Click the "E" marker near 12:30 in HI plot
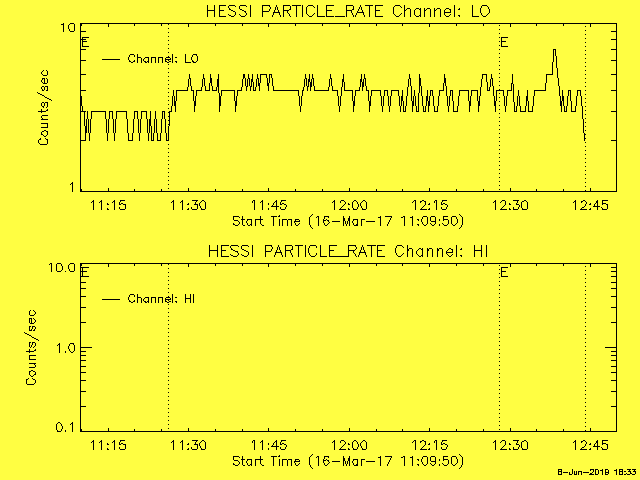 pos(504,272)
